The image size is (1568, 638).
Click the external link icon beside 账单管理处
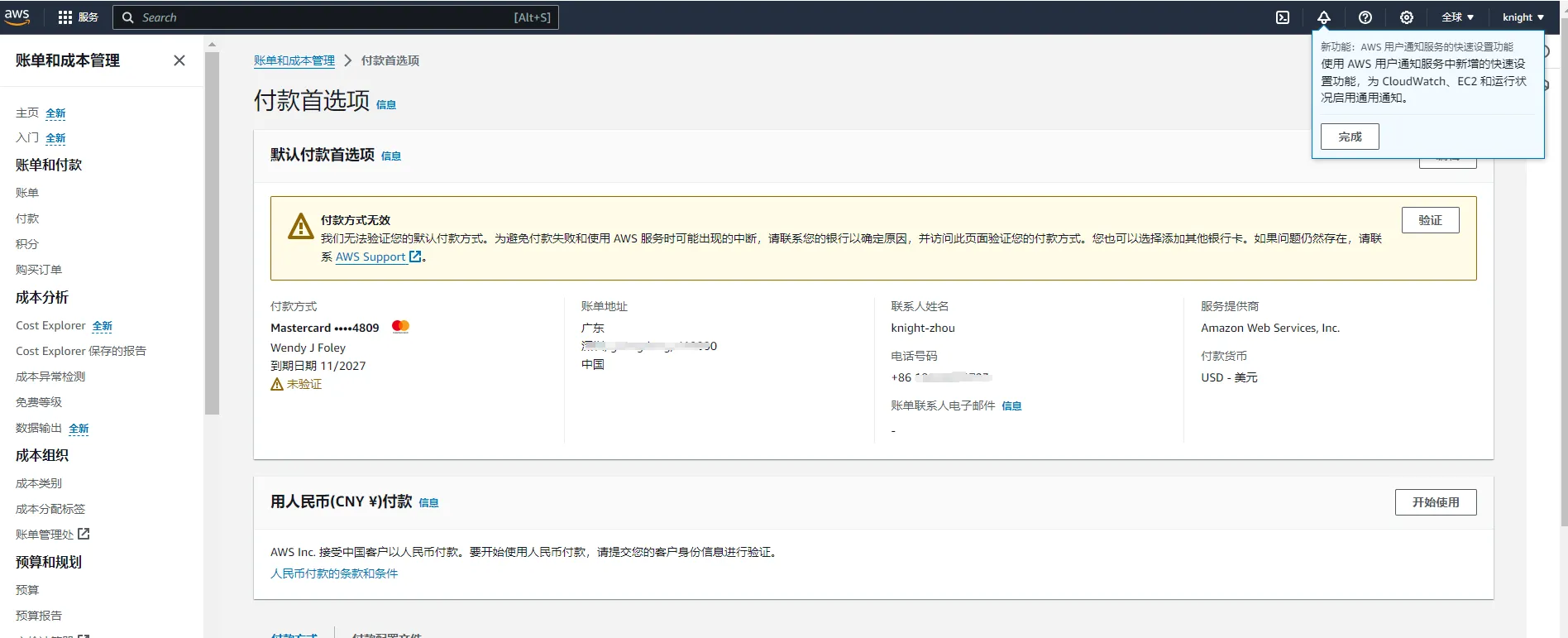point(84,535)
